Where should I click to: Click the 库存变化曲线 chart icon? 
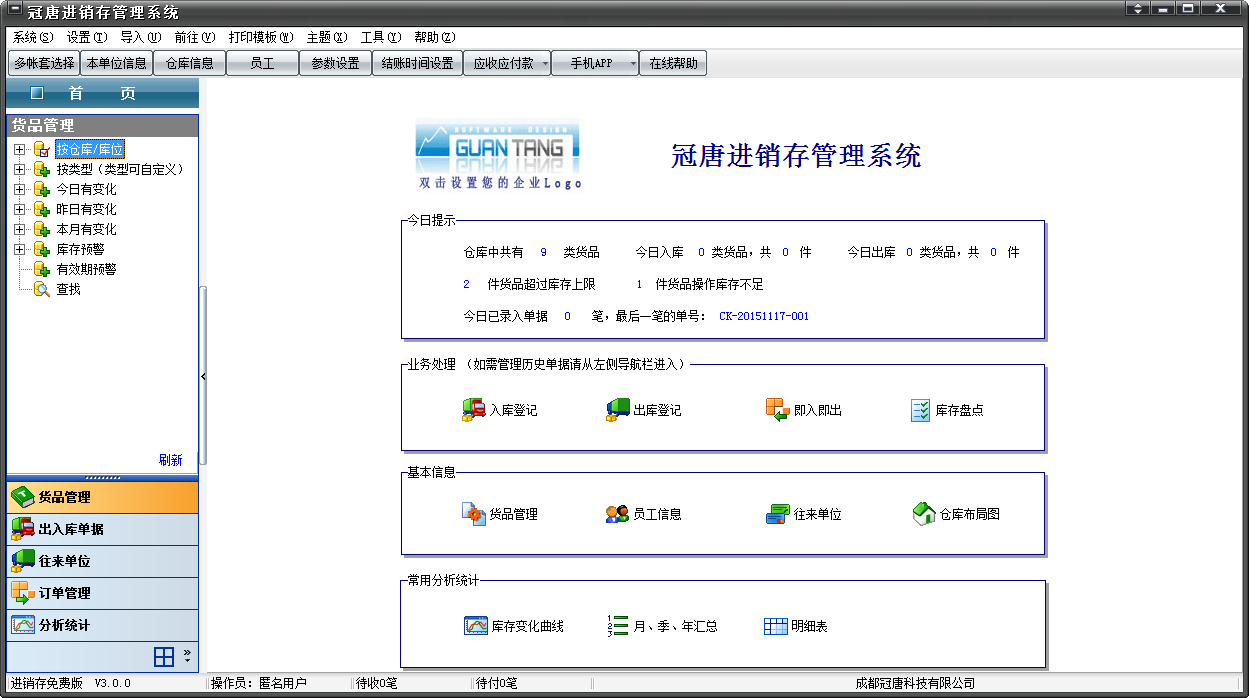[x=475, y=626]
